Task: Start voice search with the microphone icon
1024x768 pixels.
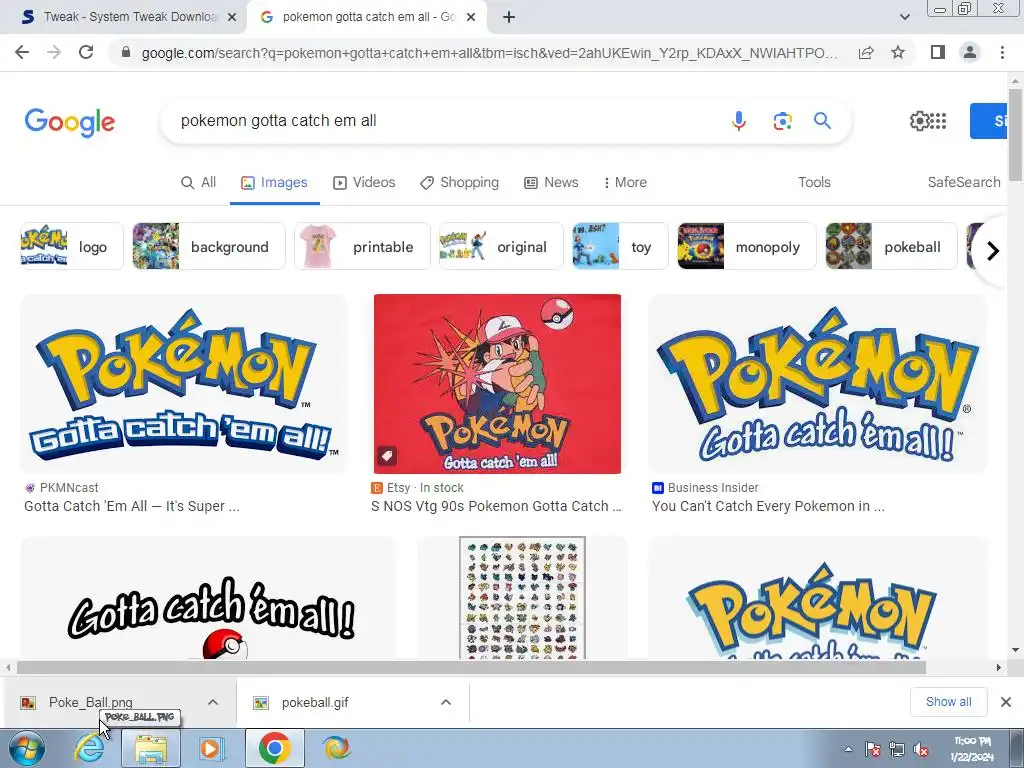Action: pos(739,121)
